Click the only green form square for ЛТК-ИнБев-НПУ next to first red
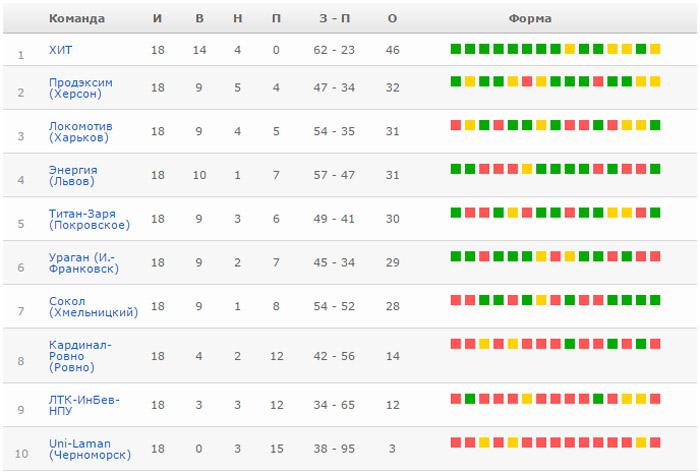Image resolution: width=700 pixels, height=474 pixels. point(470,399)
